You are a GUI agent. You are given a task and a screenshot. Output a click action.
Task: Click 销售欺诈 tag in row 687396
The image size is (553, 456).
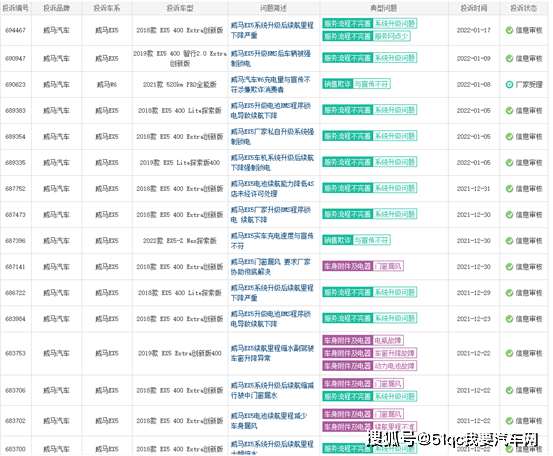click(x=338, y=240)
